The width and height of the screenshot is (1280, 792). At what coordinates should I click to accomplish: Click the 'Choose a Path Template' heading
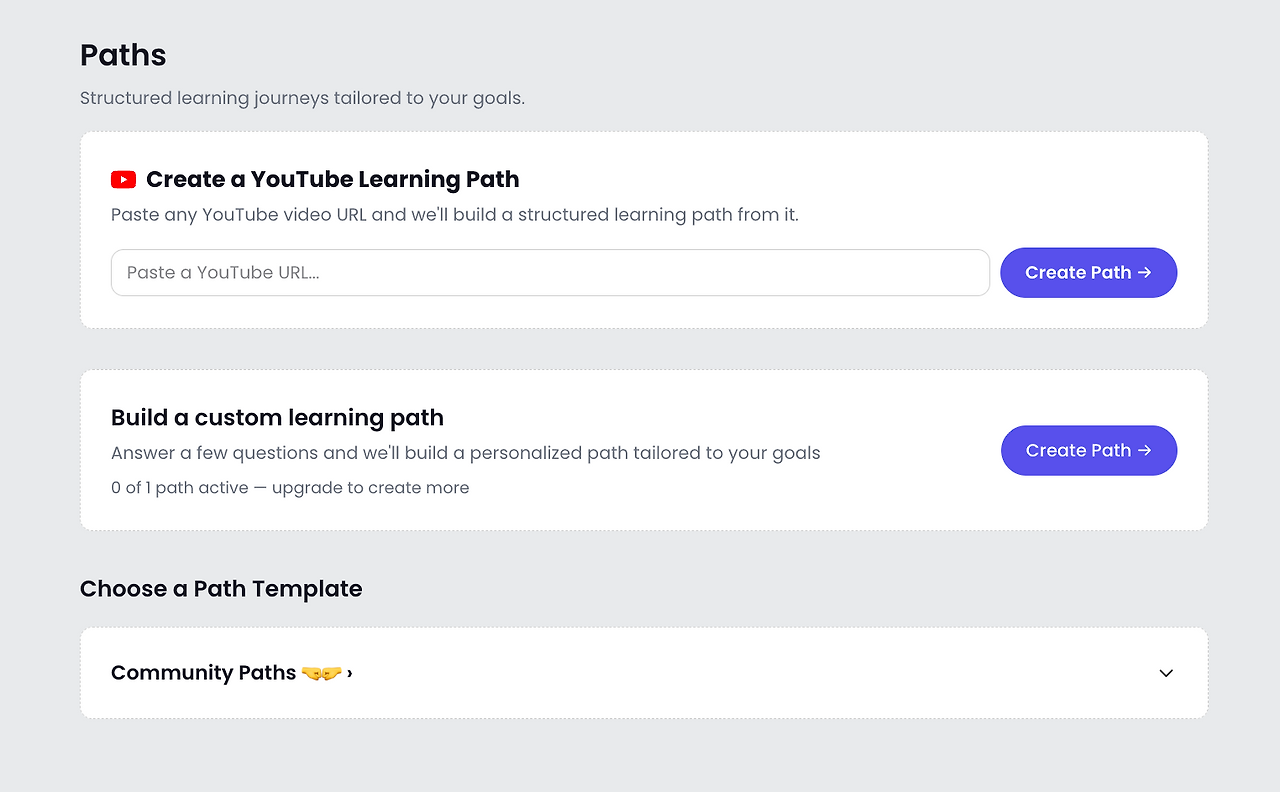pyautogui.click(x=221, y=589)
